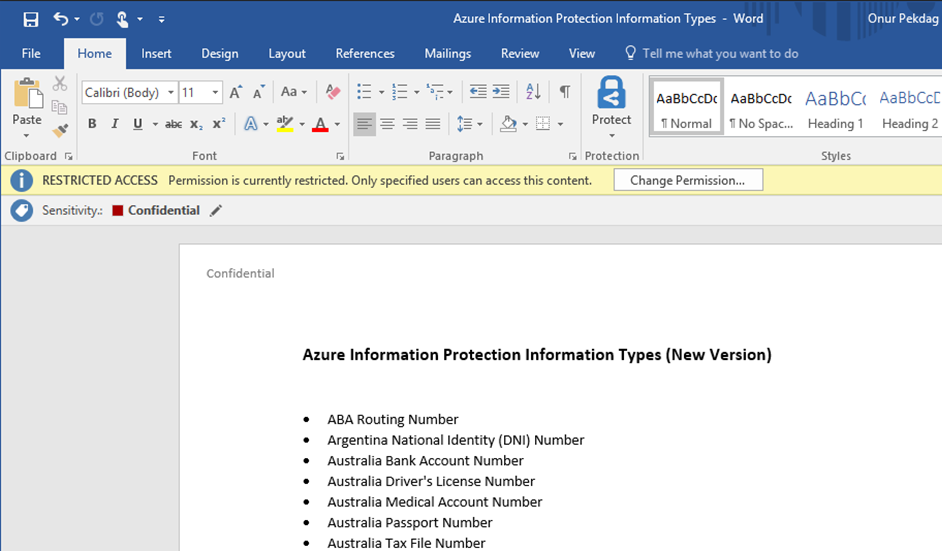Open Customize Quick Access Toolbar menu

pos(162,19)
